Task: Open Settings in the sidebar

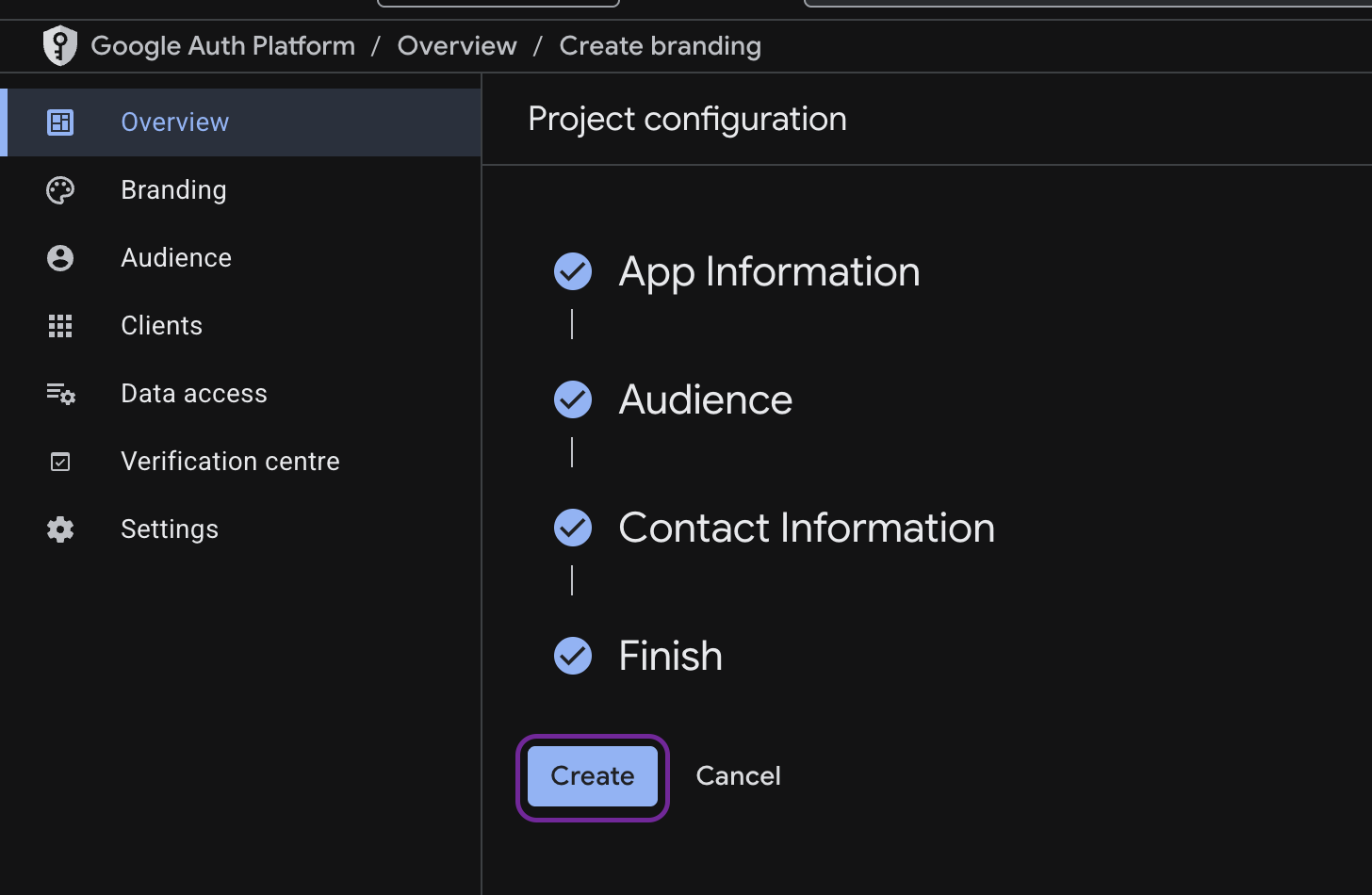Action: click(x=241, y=529)
